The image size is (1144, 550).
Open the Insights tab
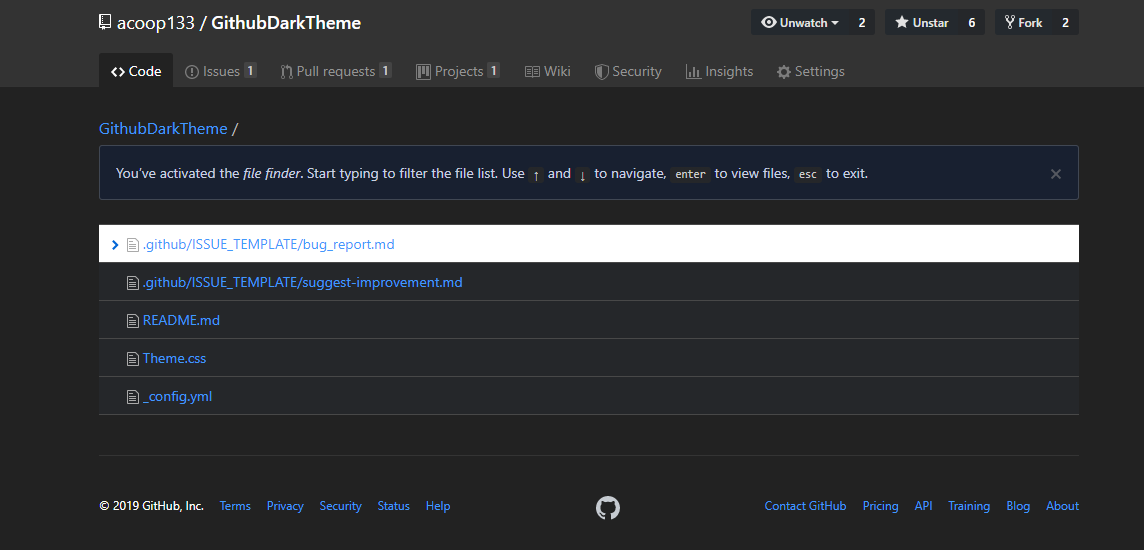coord(719,71)
